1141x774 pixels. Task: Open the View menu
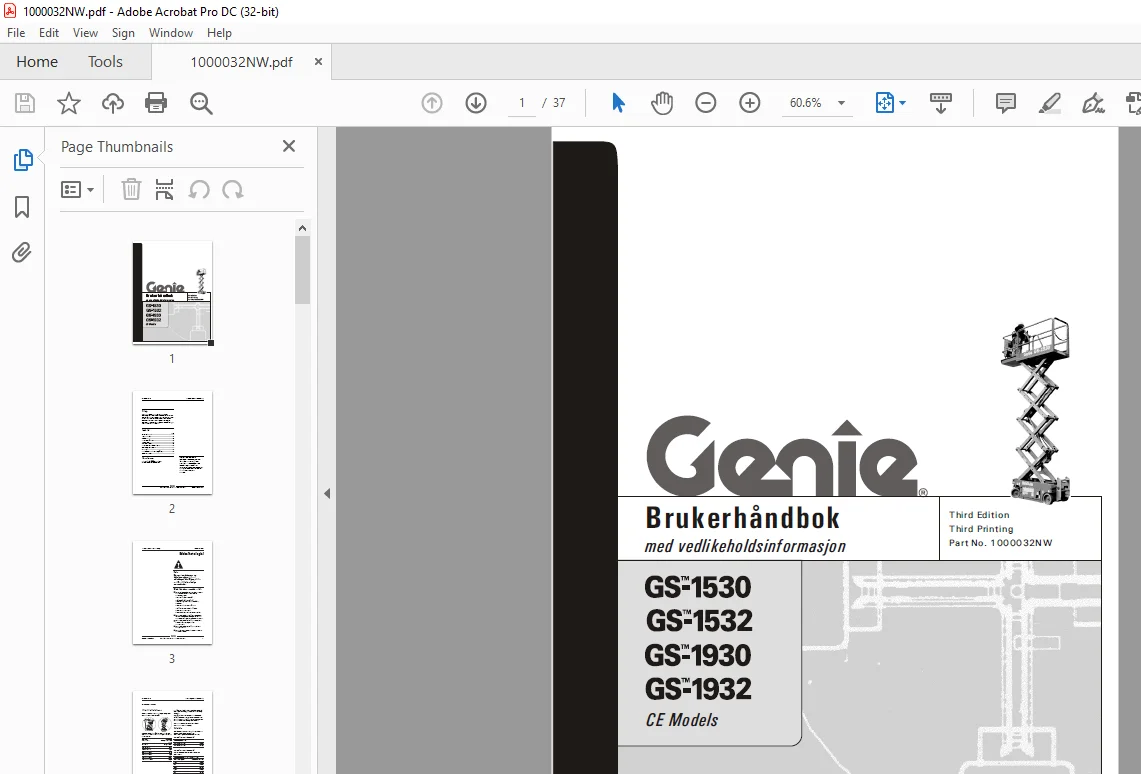pyautogui.click(x=85, y=33)
